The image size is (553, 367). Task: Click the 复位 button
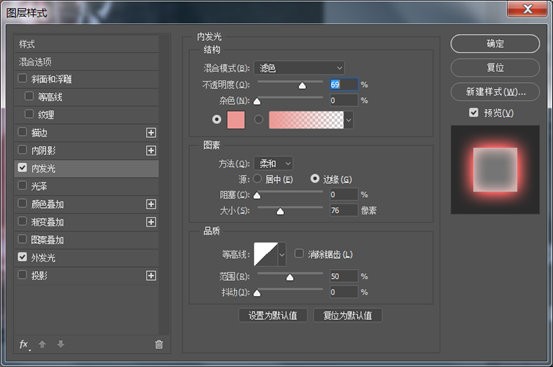click(x=495, y=67)
